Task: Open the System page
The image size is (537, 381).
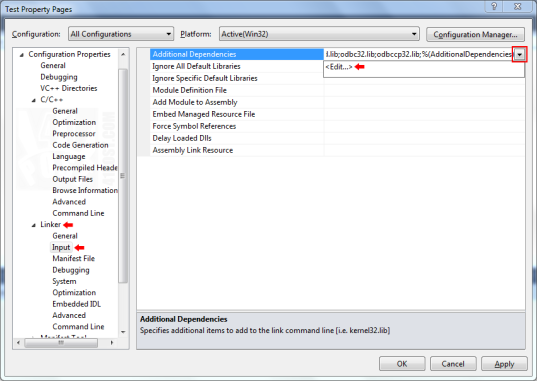Action: 64,281
